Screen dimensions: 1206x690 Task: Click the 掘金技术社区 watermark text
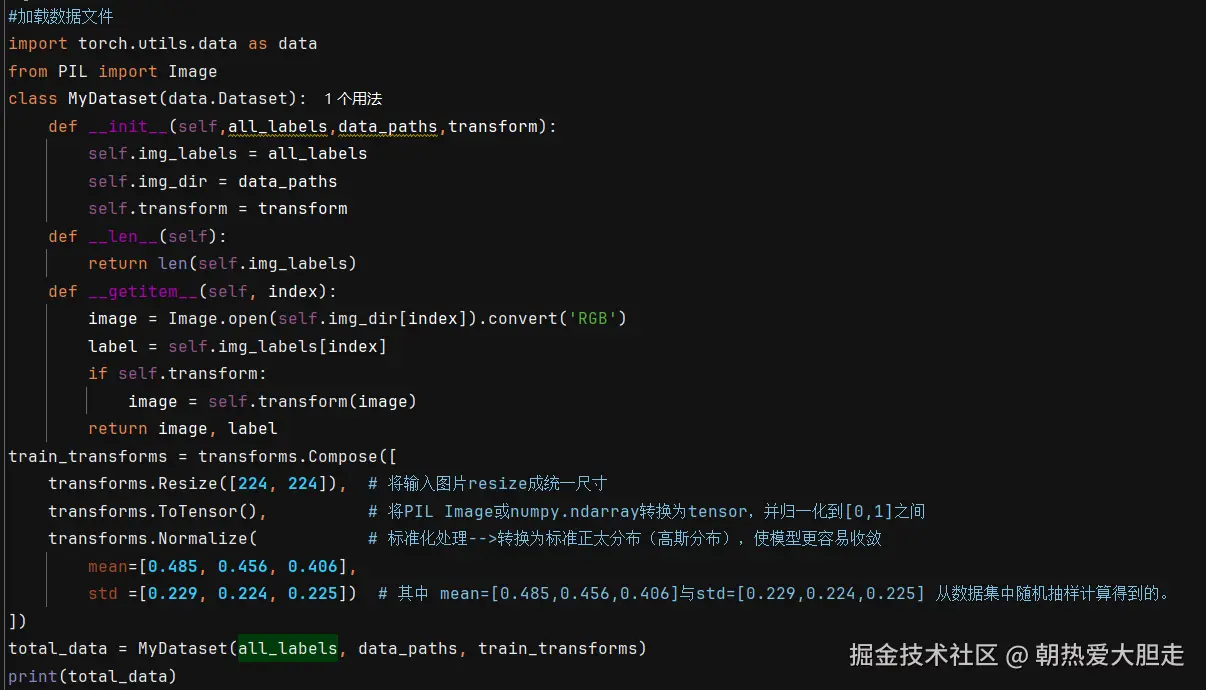click(923, 655)
